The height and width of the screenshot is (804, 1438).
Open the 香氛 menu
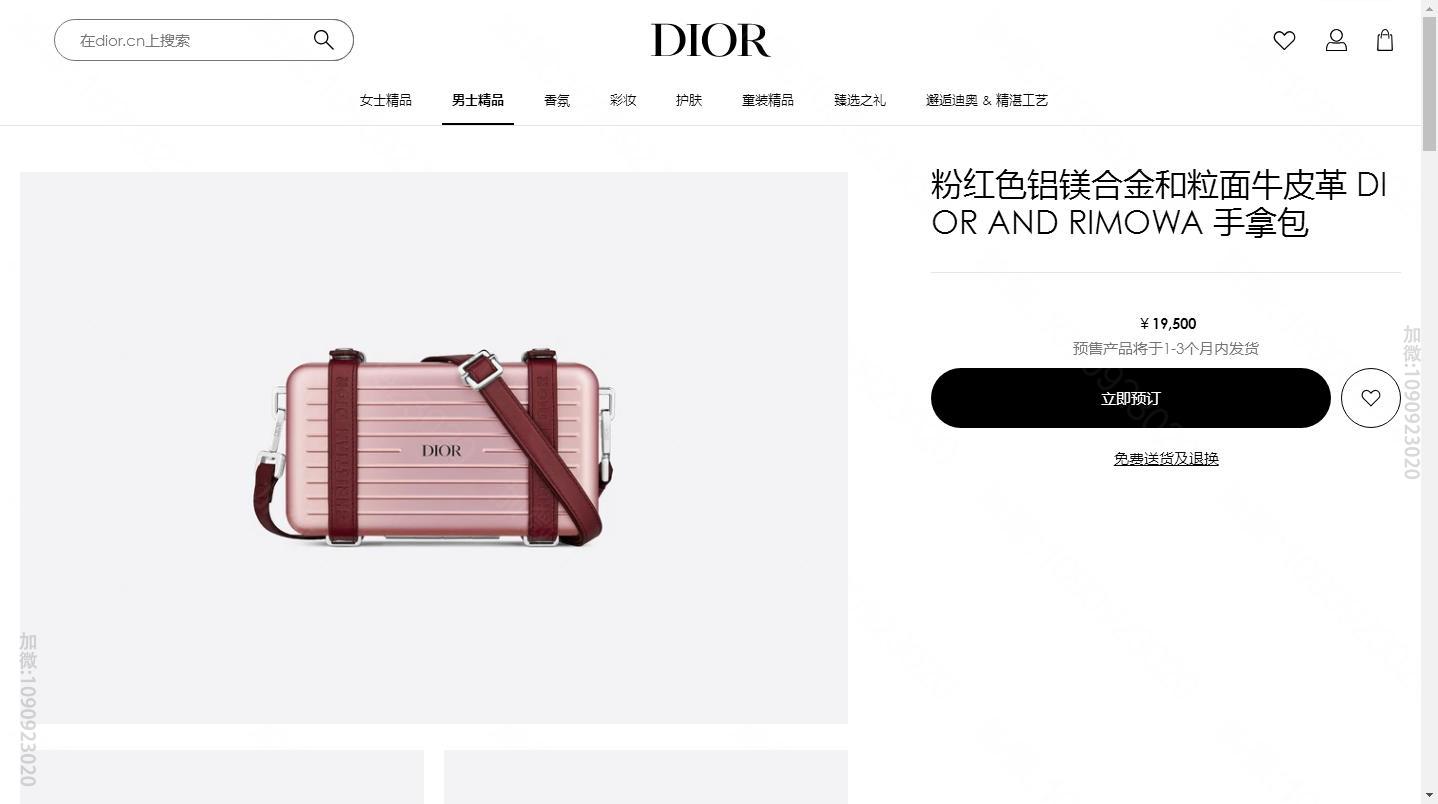click(x=557, y=100)
